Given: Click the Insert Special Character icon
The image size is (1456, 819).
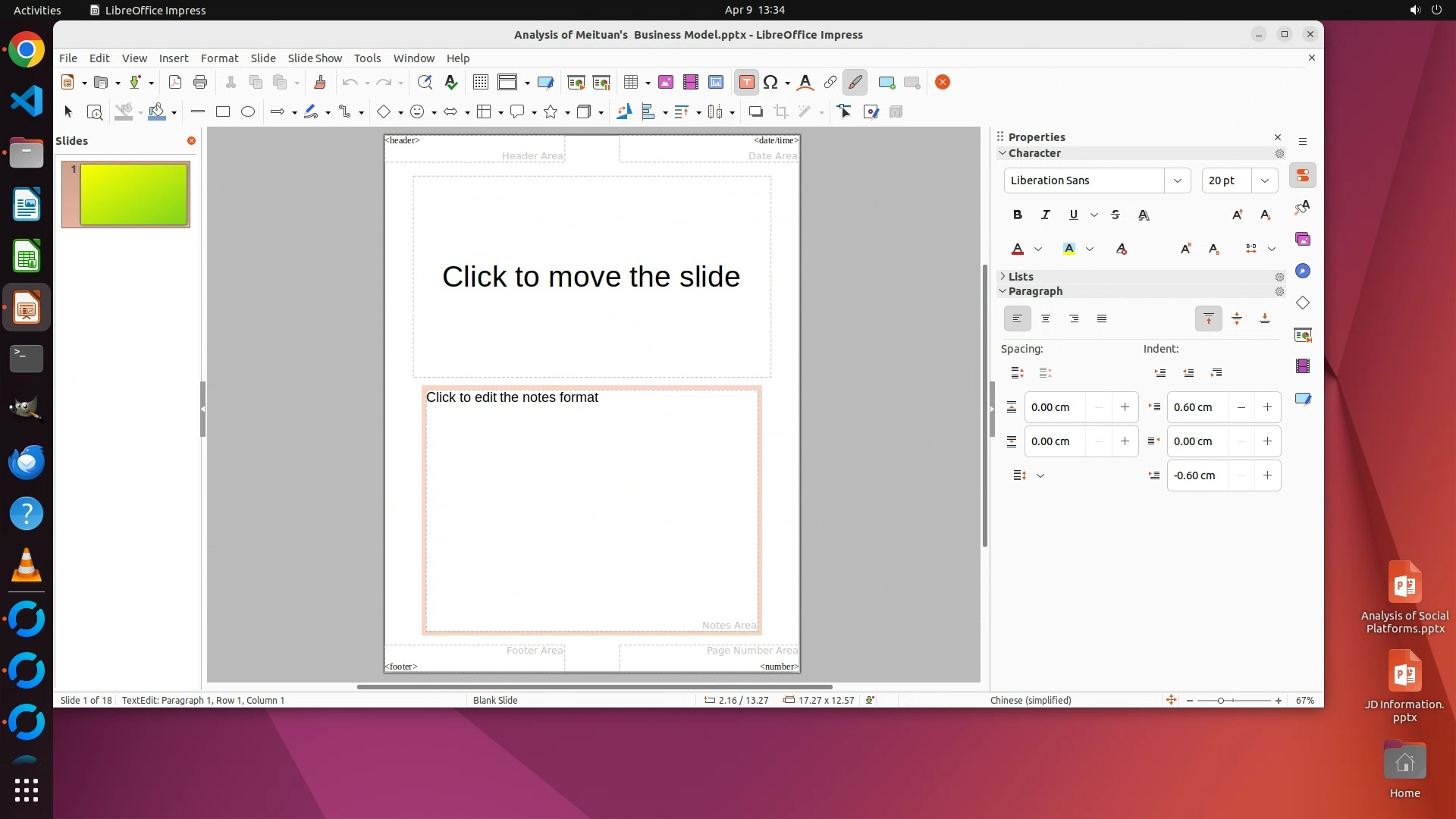Looking at the screenshot, I should coord(770,83).
